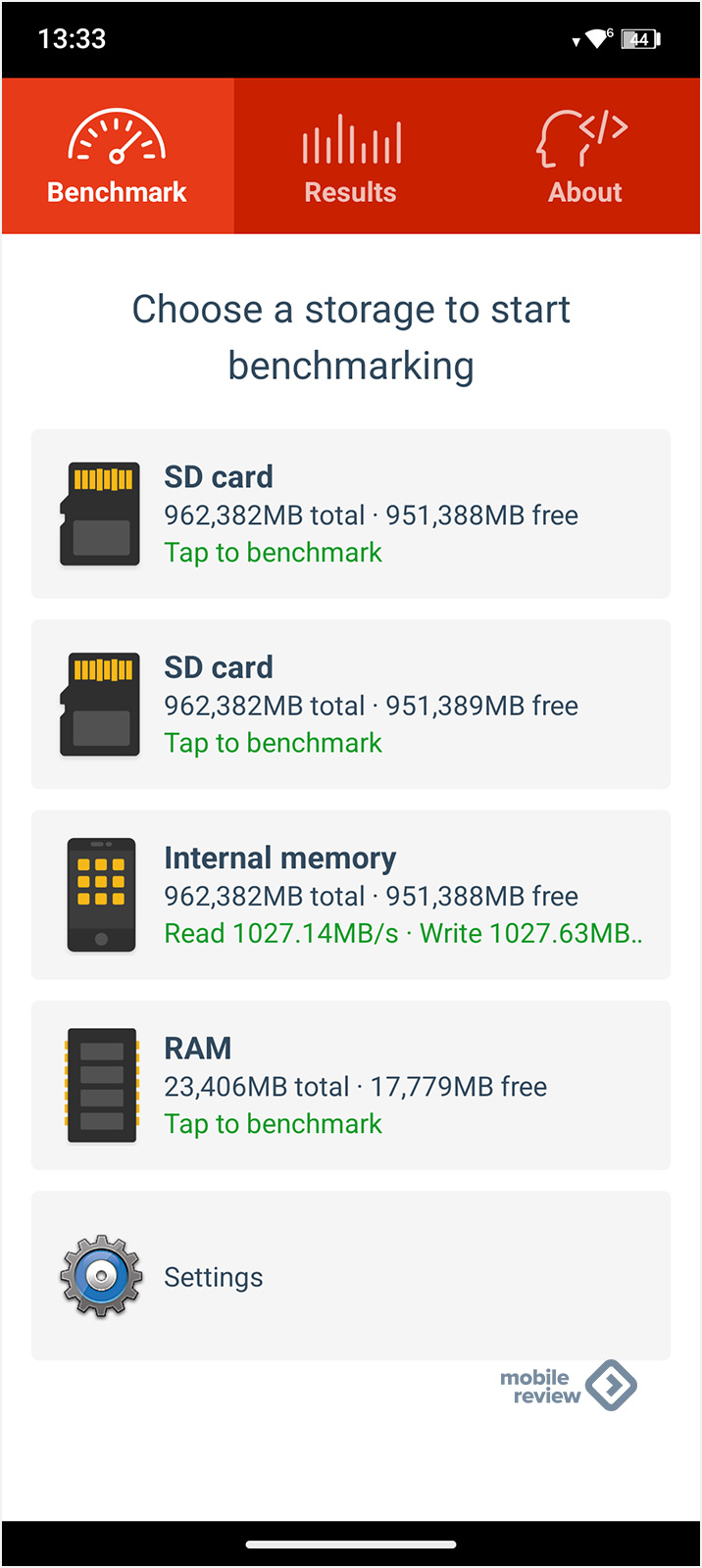The height and width of the screenshot is (1568, 702).
Task: Select the Benchmark tab label
Action: coord(117,192)
